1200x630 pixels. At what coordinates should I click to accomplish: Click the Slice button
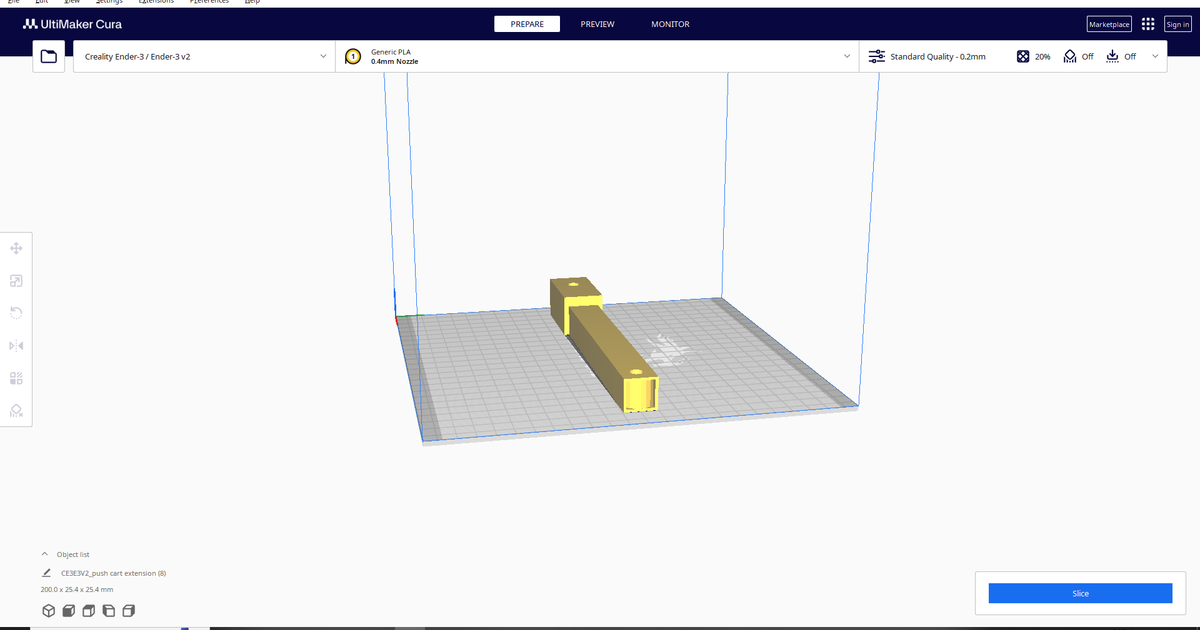click(x=1080, y=593)
